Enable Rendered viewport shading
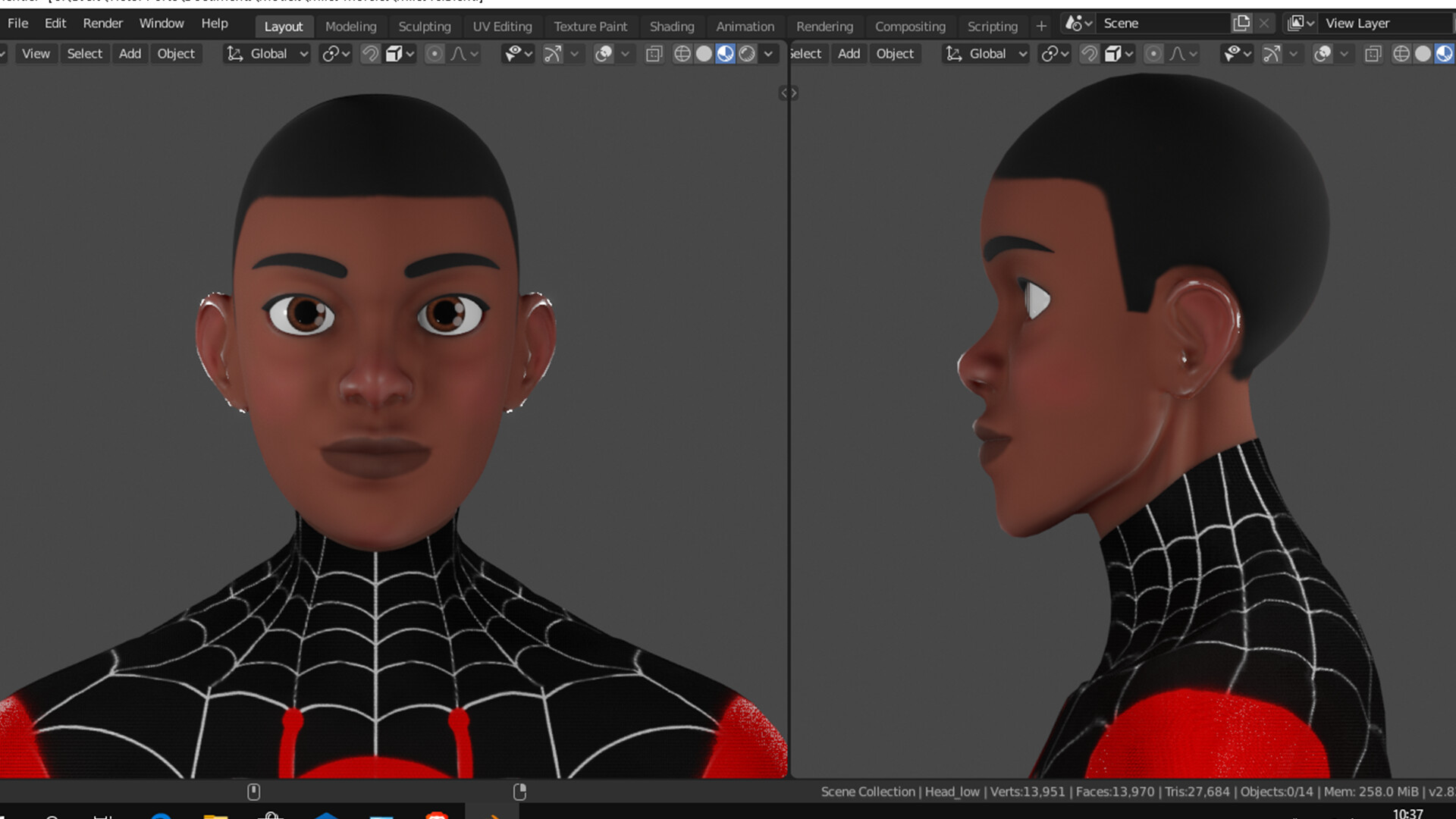Image resolution: width=1456 pixels, height=819 pixels. [747, 54]
